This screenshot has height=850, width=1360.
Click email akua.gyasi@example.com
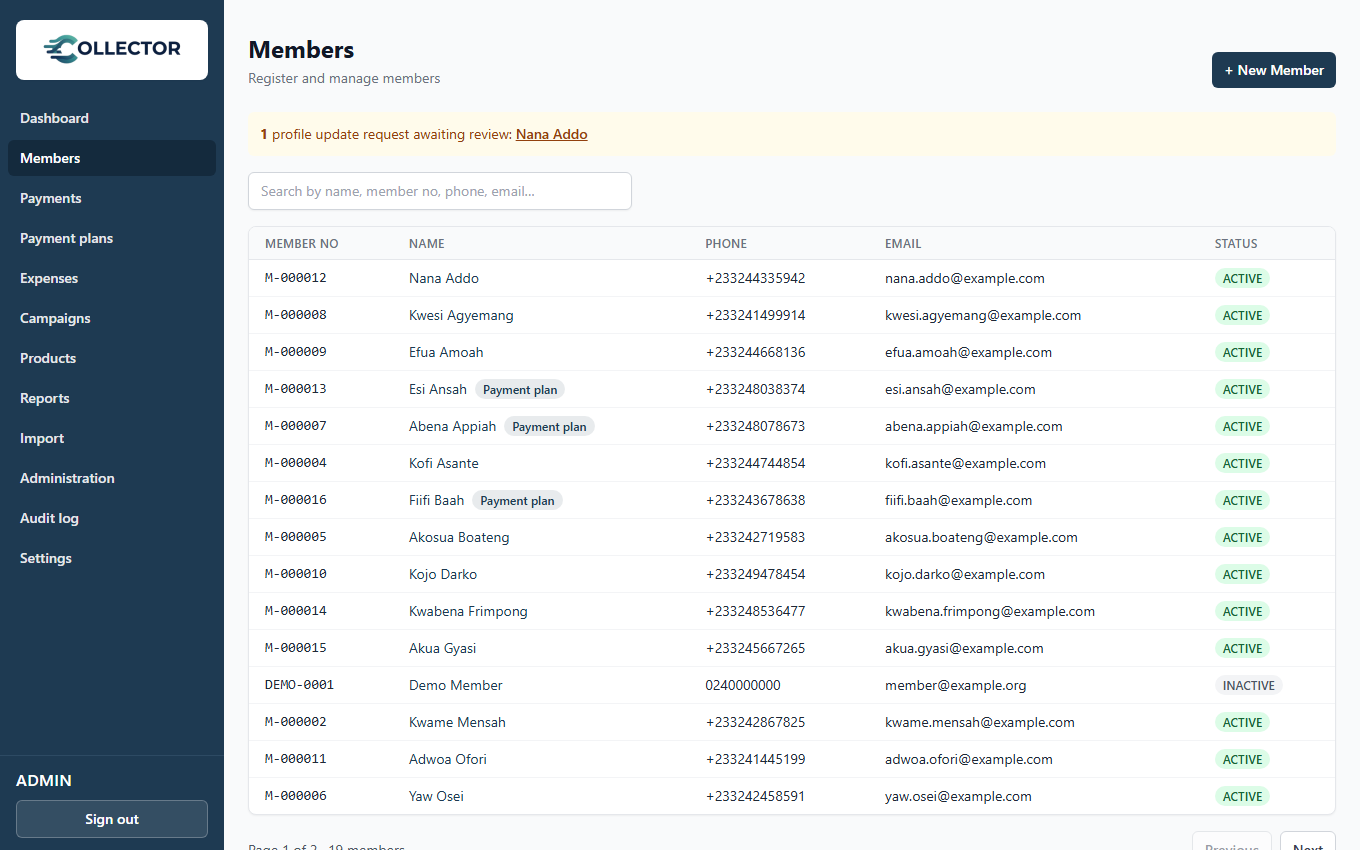click(964, 648)
